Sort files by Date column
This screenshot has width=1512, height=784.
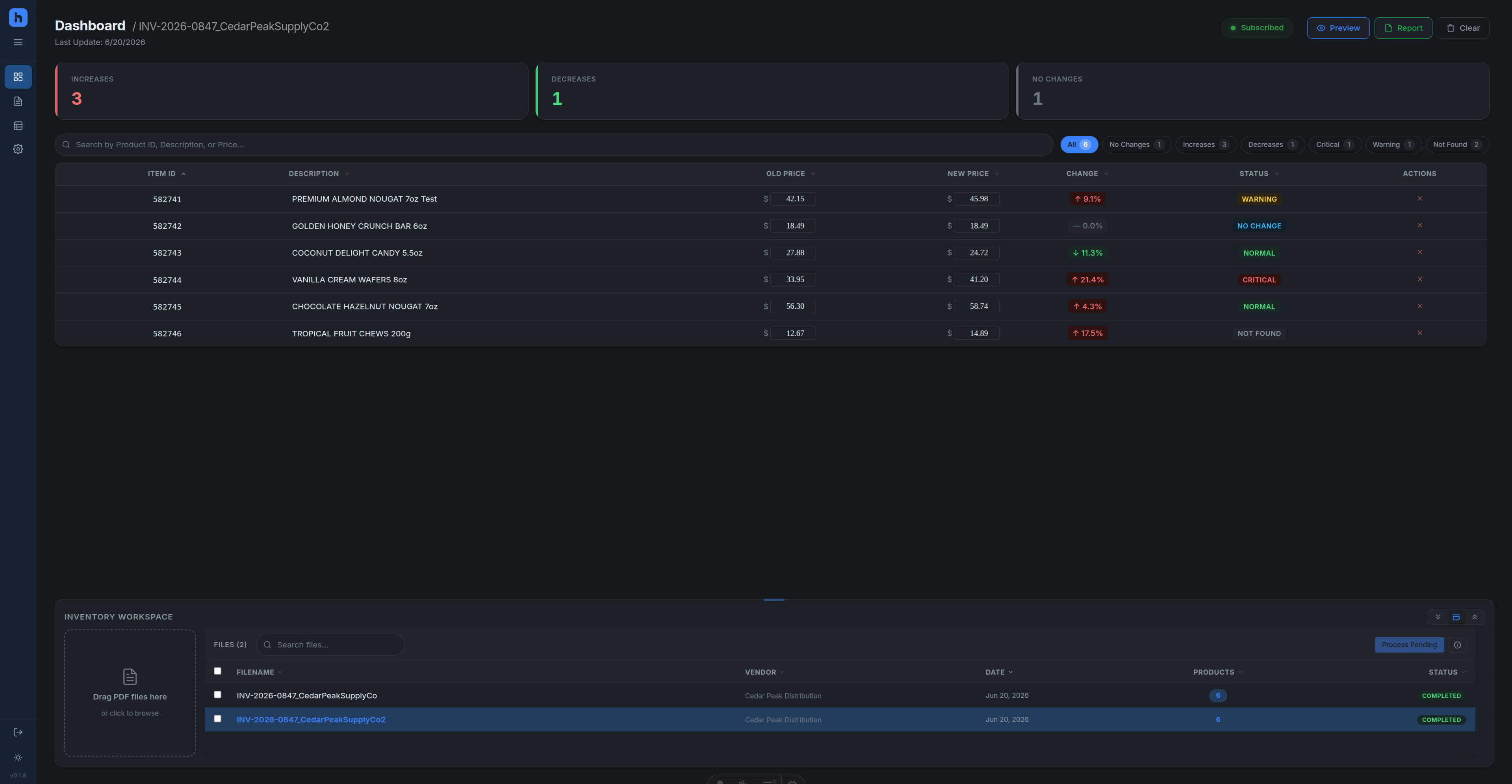[999, 672]
